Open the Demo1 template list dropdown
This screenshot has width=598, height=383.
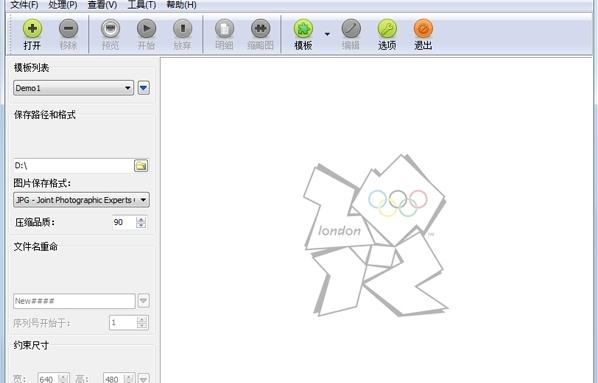[74, 88]
